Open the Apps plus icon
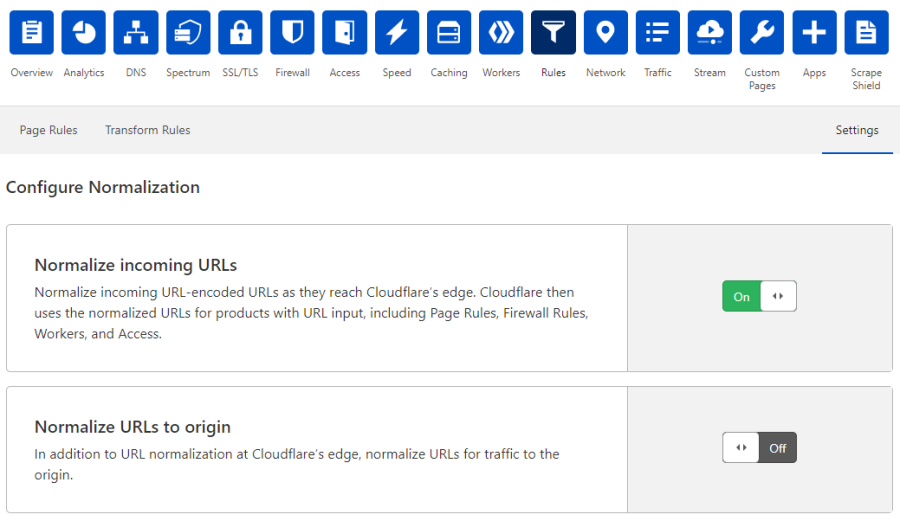 coord(814,32)
